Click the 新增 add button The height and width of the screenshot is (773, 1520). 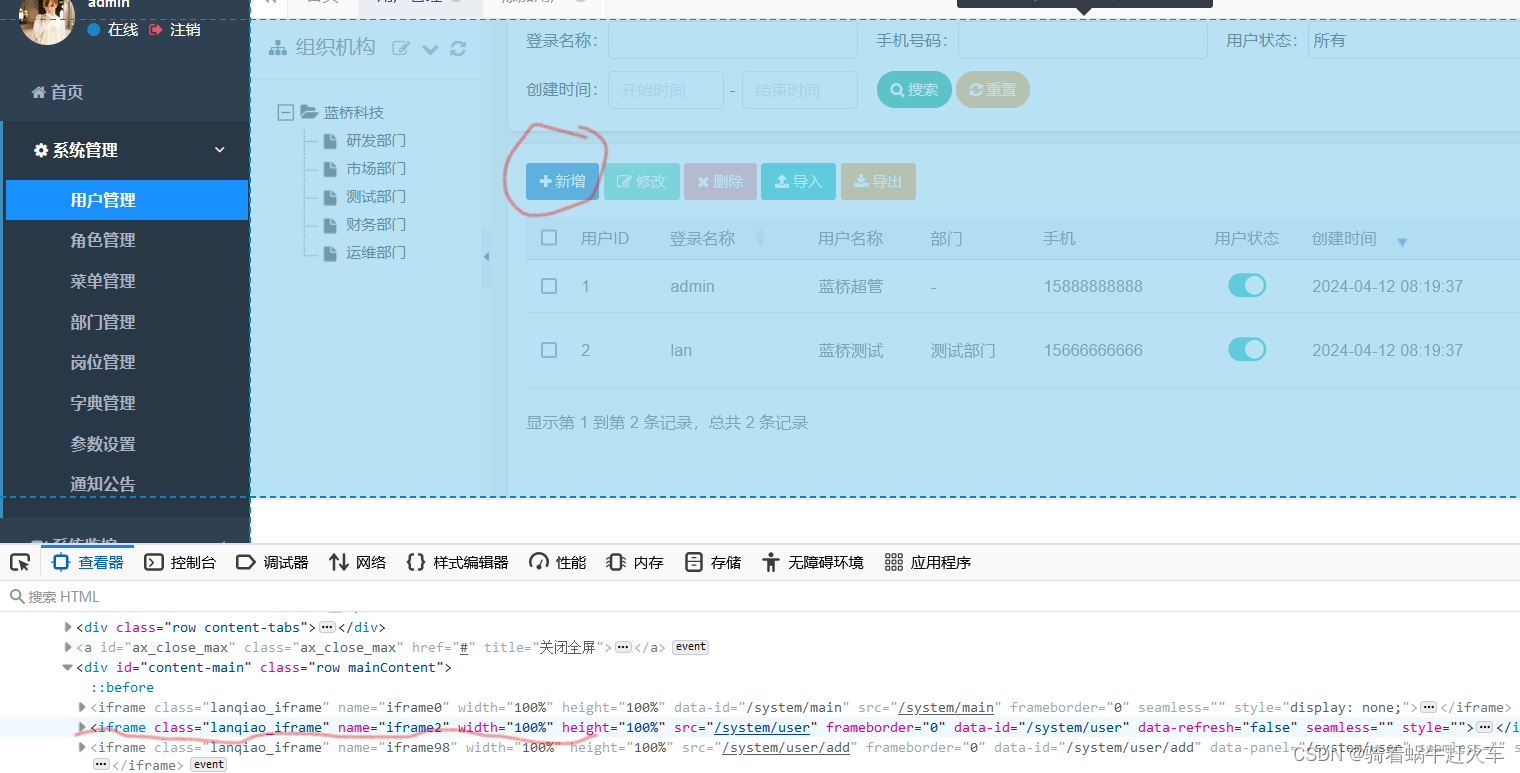[562, 181]
